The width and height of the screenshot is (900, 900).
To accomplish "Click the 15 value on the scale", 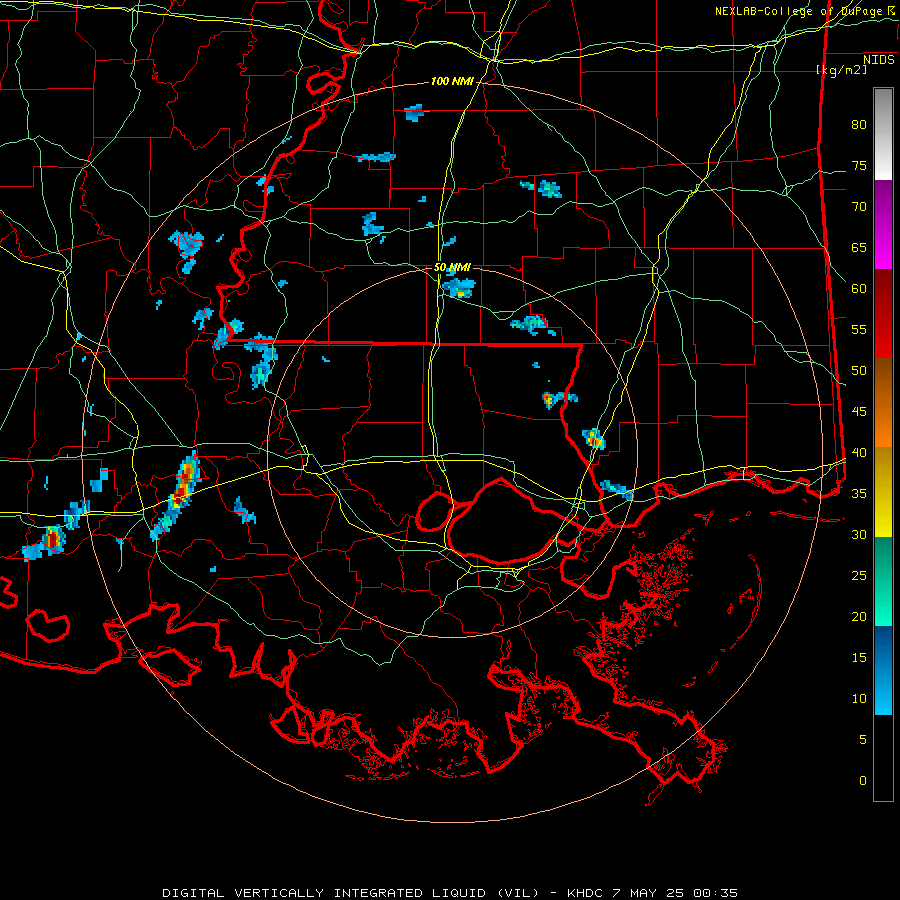I will 859,658.
